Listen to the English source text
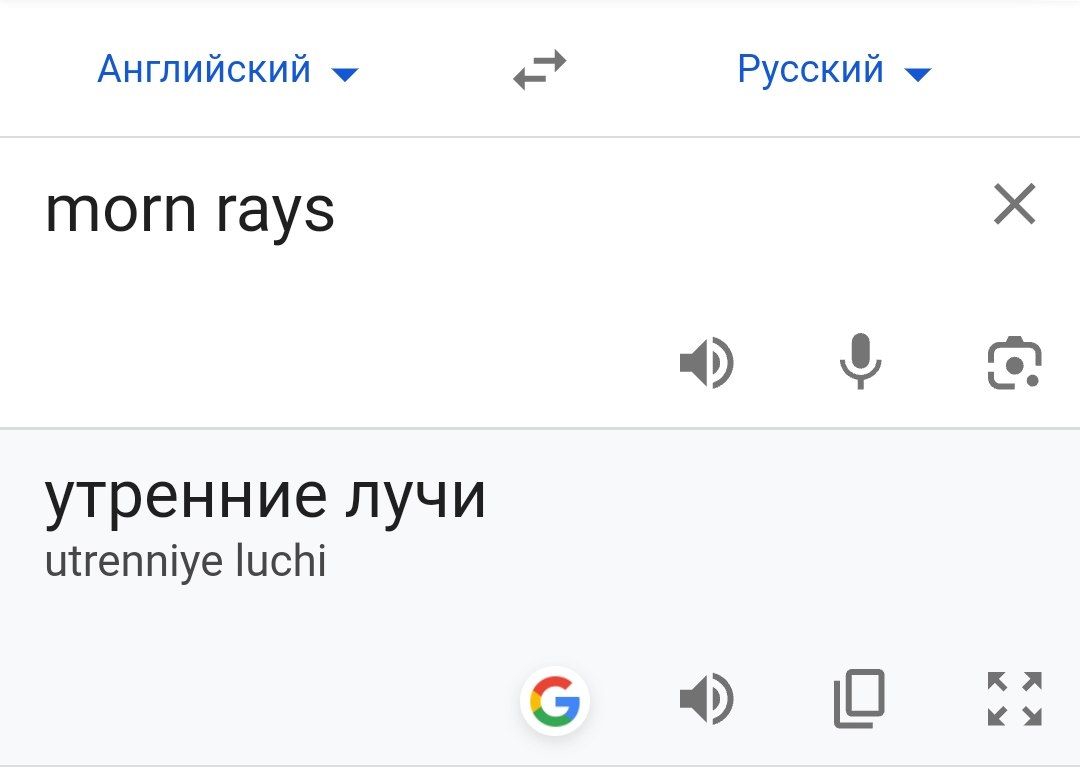The width and height of the screenshot is (1080, 769). (x=707, y=362)
